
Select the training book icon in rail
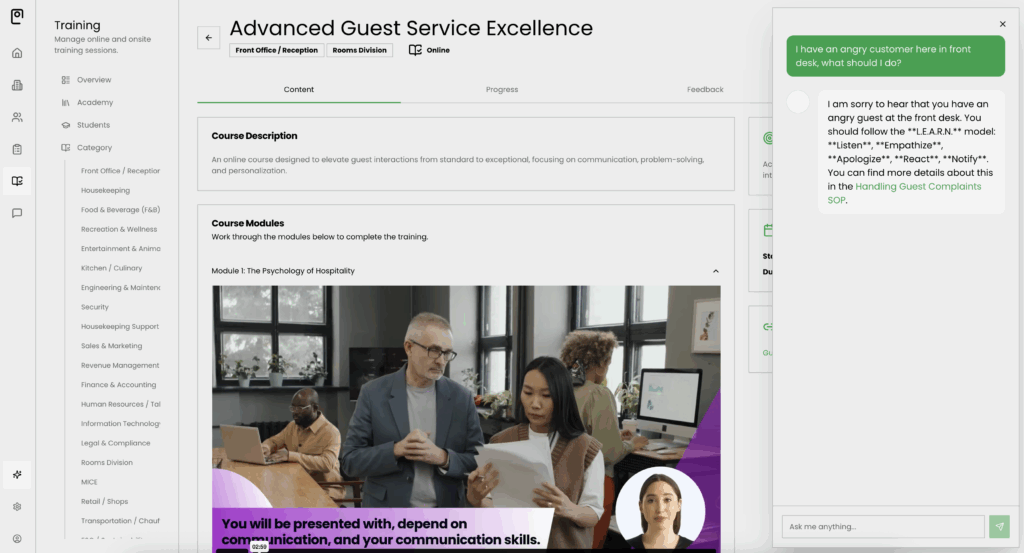point(17,181)
